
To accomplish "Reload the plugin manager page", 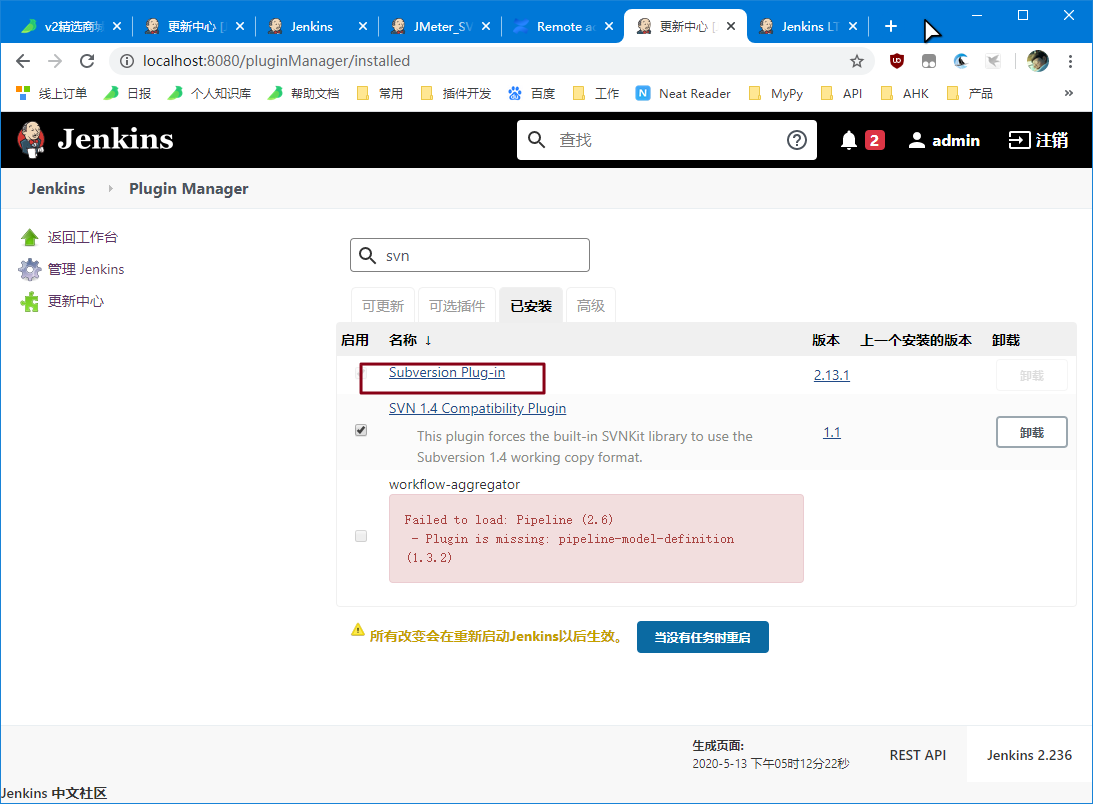I will 87,61.
